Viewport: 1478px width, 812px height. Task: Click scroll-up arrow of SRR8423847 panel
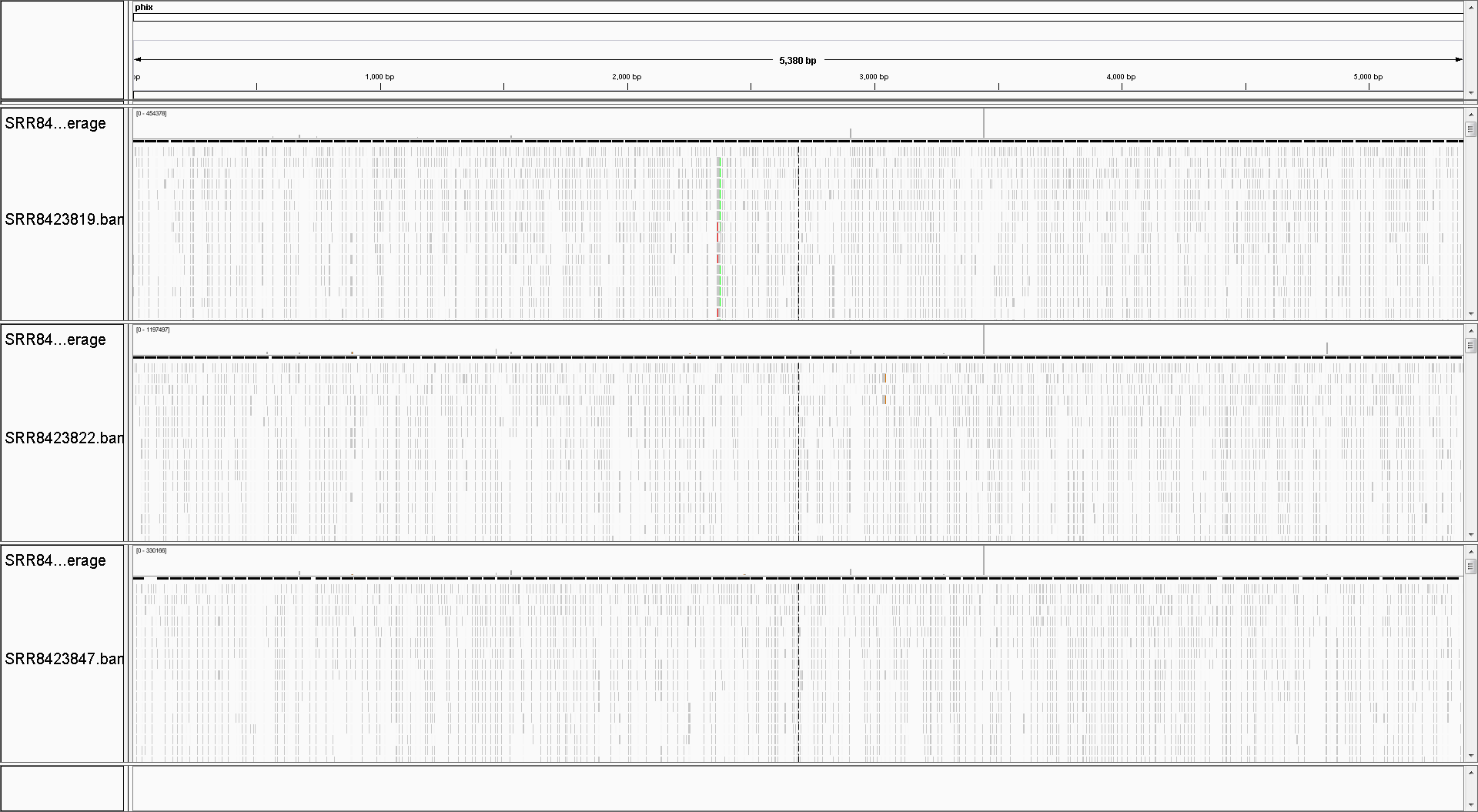[1471, 550]
